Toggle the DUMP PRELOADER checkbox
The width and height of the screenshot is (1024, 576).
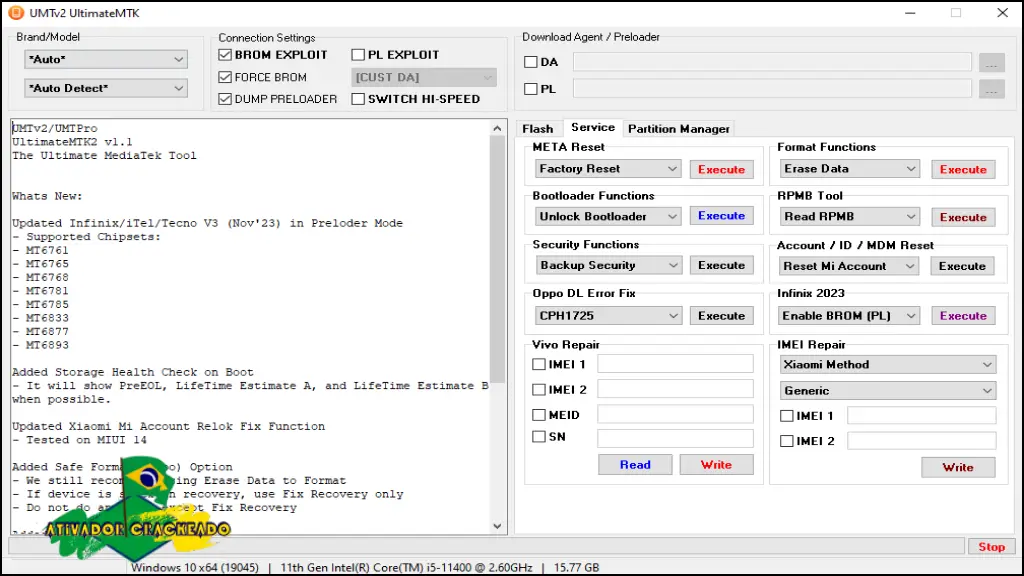pos(225,99)
